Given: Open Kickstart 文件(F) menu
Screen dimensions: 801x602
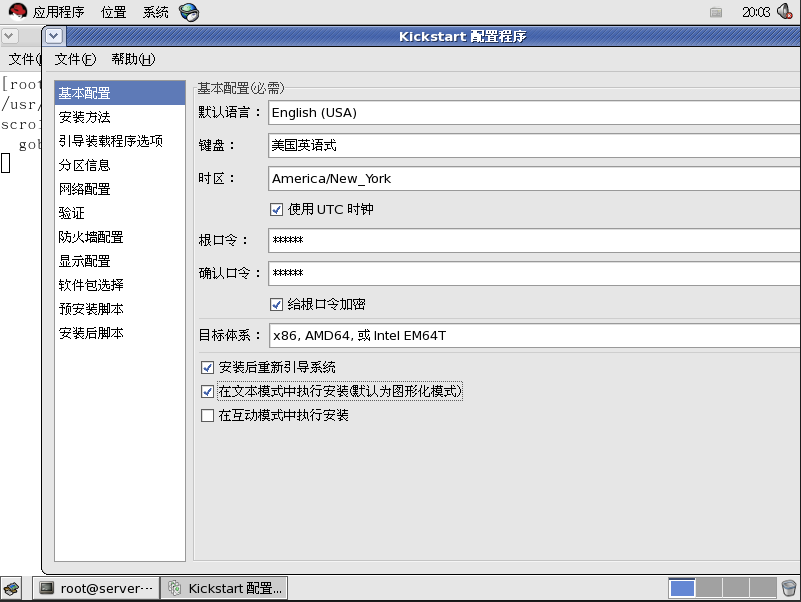Looking at the screenshot, I should (x=75, y=59).
